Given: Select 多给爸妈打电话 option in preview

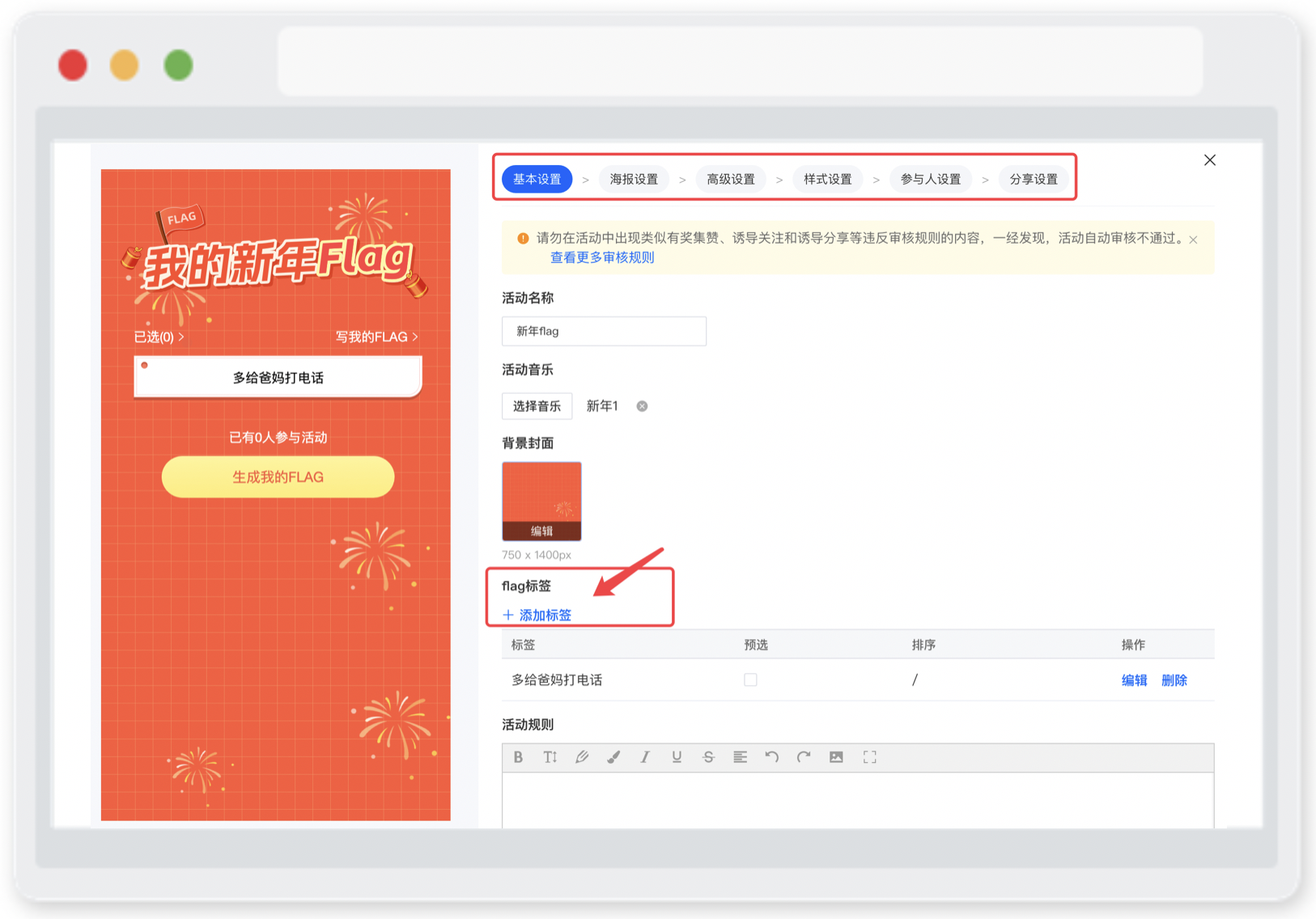Looking at the screenshot, I should pyautogui.click(x=278, y=378).
